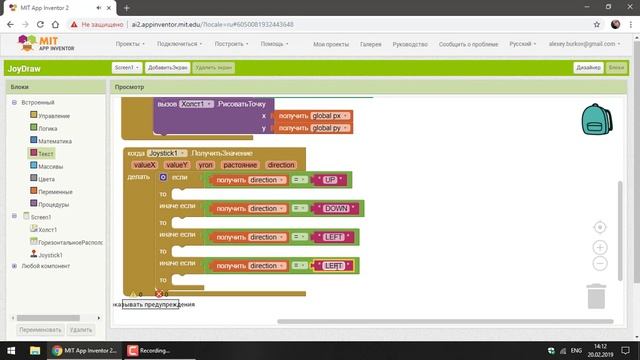The image size is (640, 360).
Task: Open the Проекты menu
Action: 130,44
